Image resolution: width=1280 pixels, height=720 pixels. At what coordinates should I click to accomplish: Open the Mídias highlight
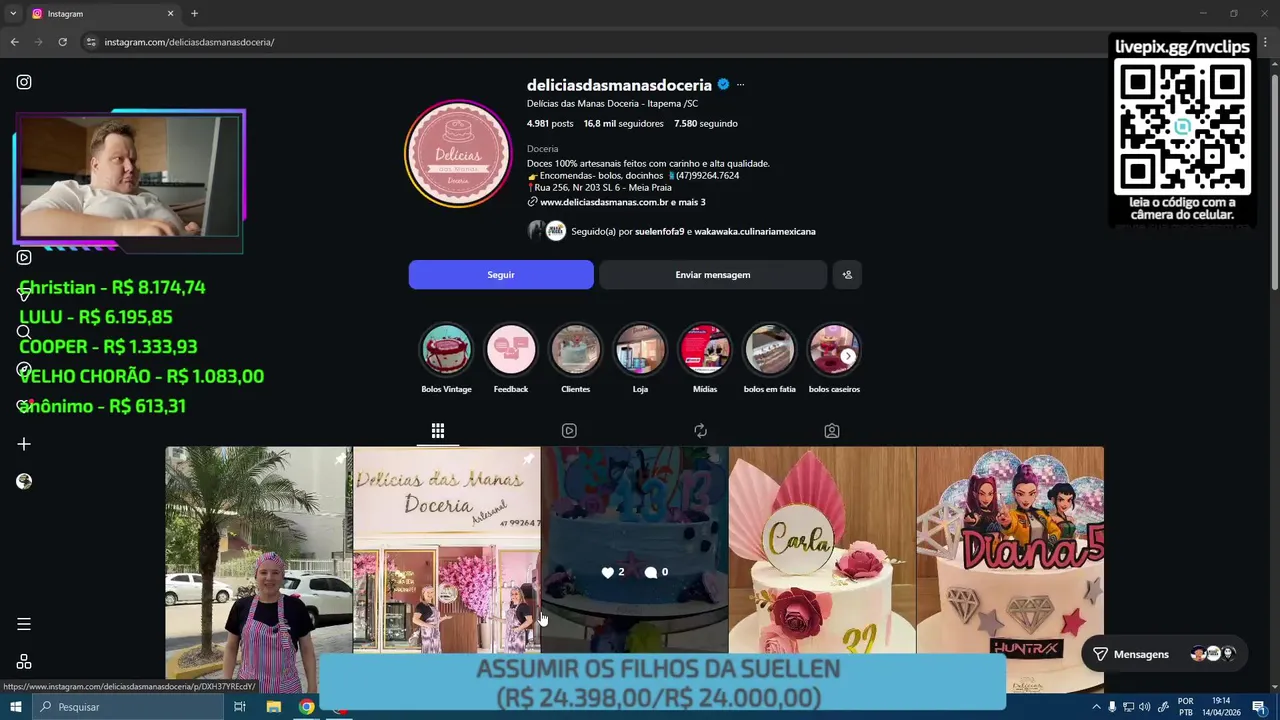[x=705, y=358]
